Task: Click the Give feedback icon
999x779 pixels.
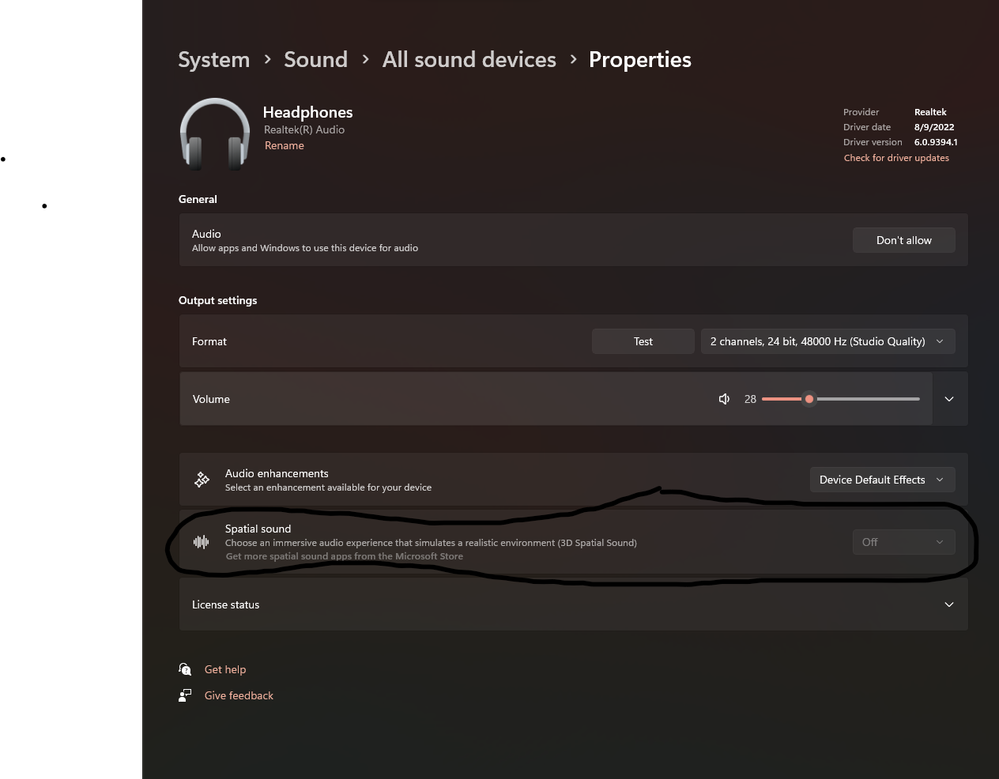Action: click(185, 694)
